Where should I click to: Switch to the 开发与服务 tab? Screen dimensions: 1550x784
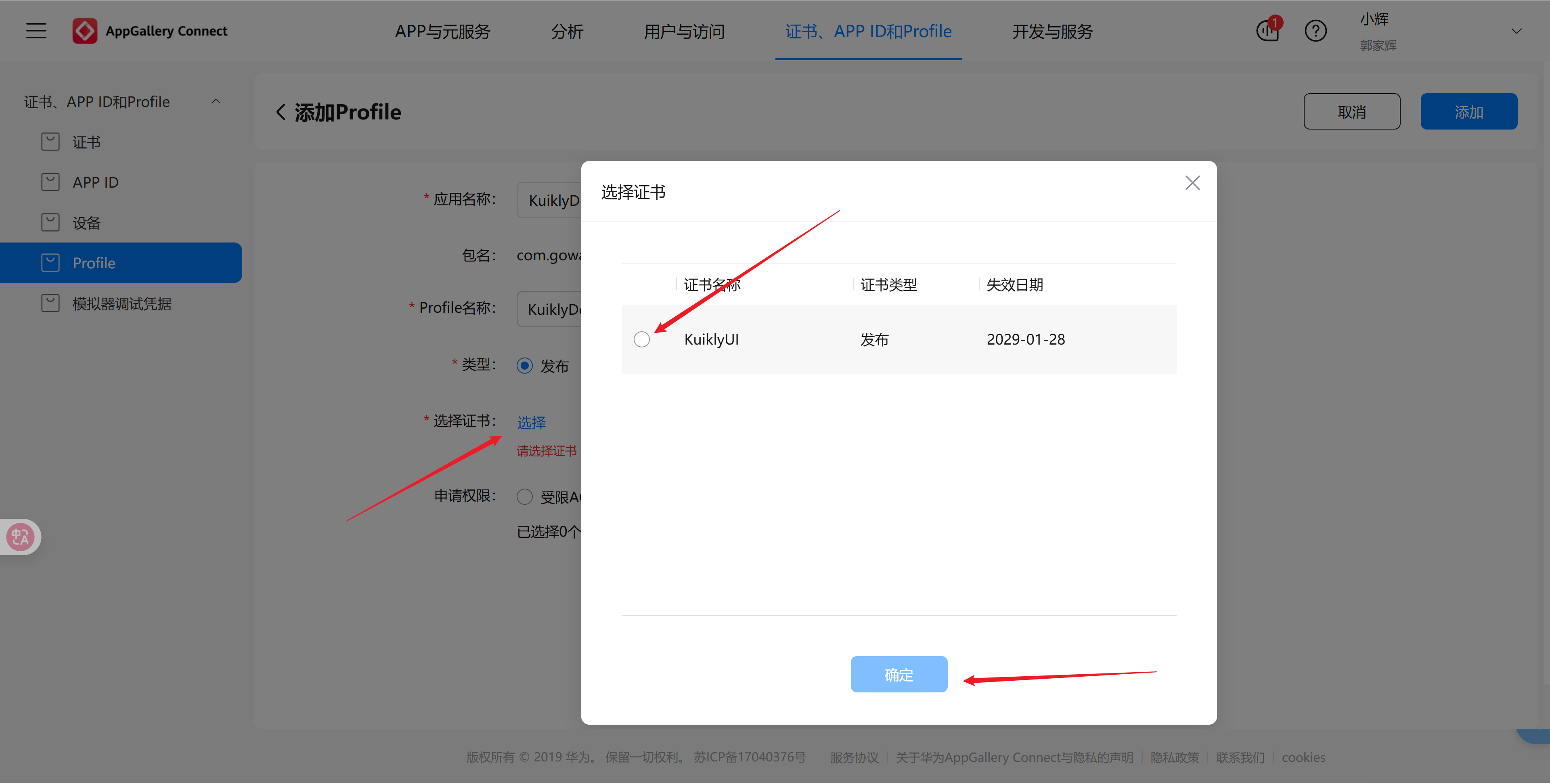(1052, 31)
